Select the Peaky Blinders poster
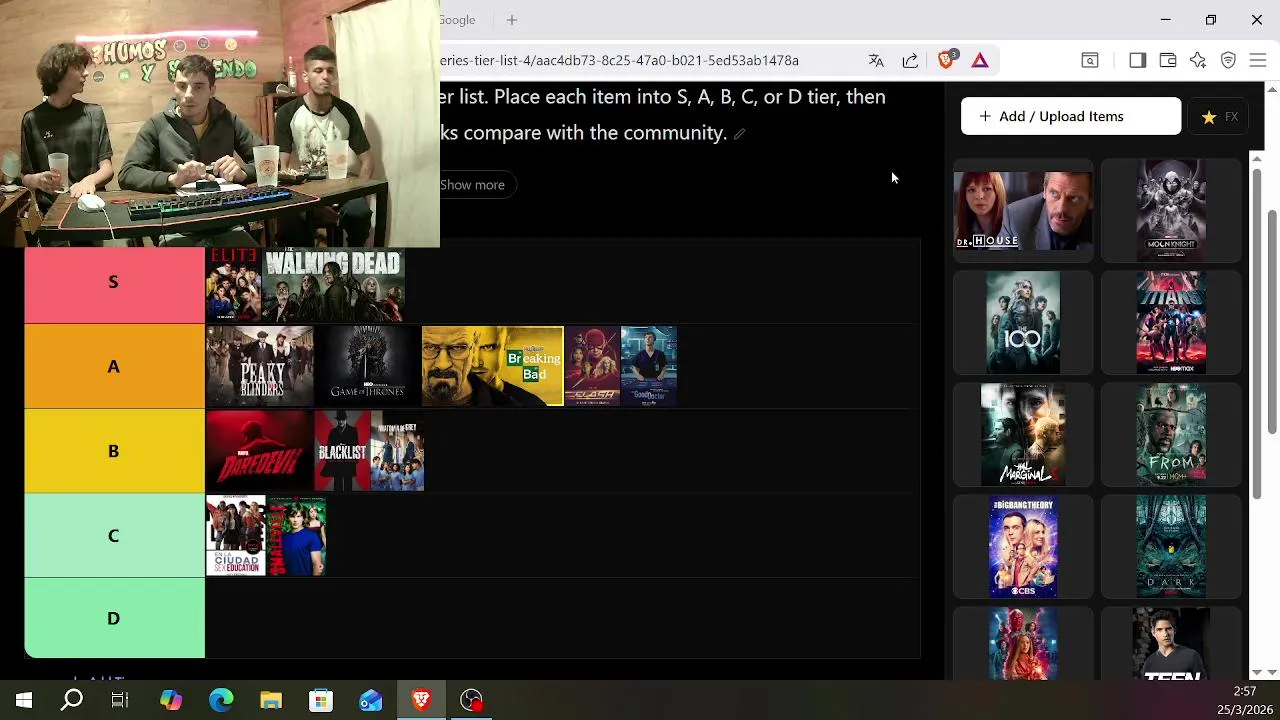Viewport: 1280px width, 720px height. pos(260,366)
